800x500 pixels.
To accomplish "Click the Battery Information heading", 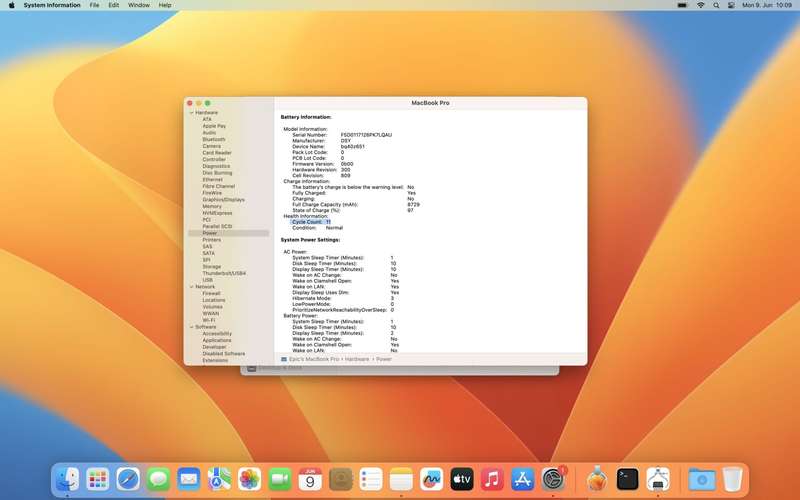I will (306, 117).
